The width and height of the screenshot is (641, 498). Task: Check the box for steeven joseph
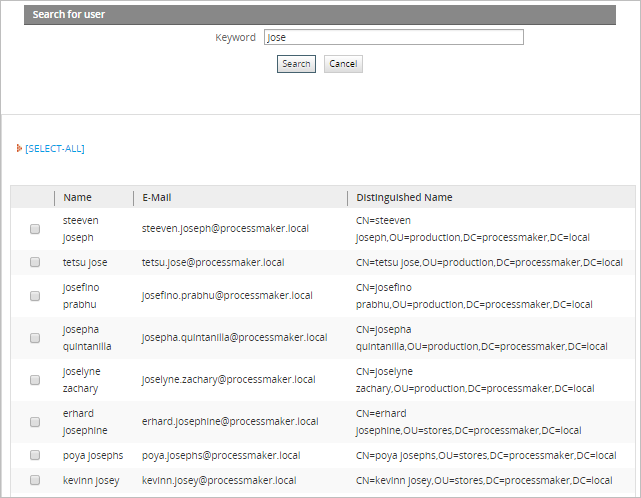coord(35,229)
